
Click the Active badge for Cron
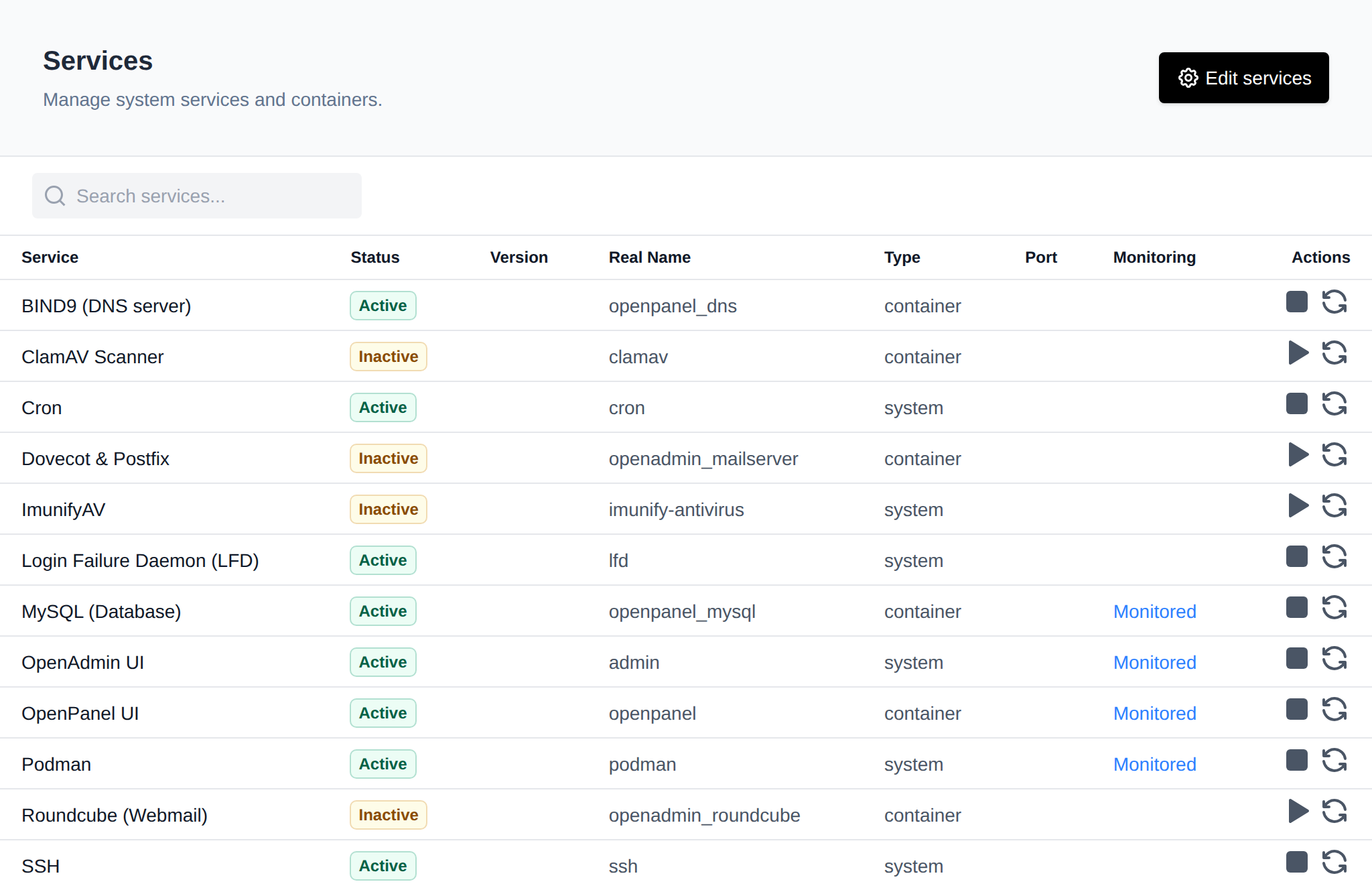[x=383, y=407]
